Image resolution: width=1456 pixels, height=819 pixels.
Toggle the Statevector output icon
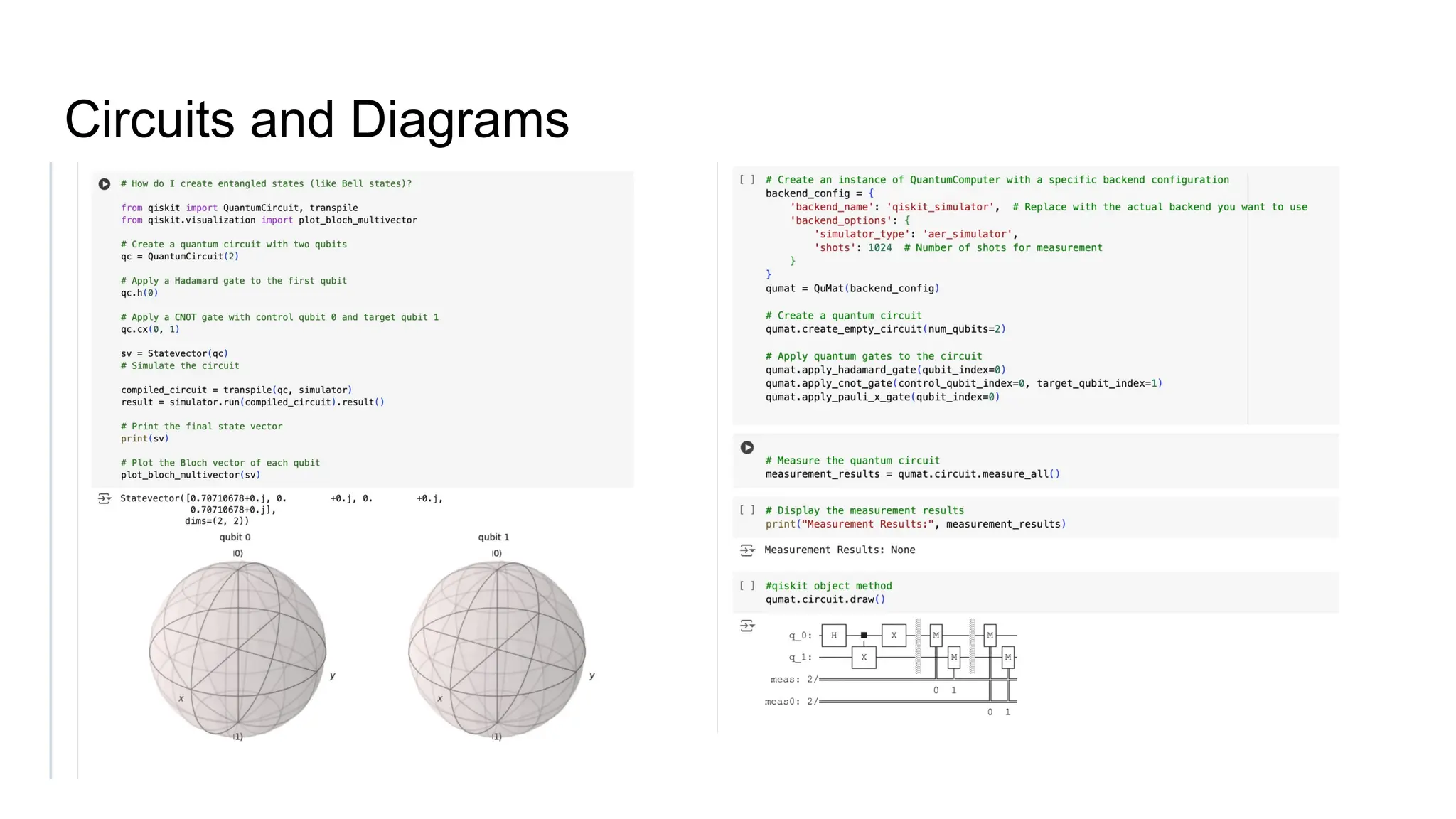click(104, 499)
